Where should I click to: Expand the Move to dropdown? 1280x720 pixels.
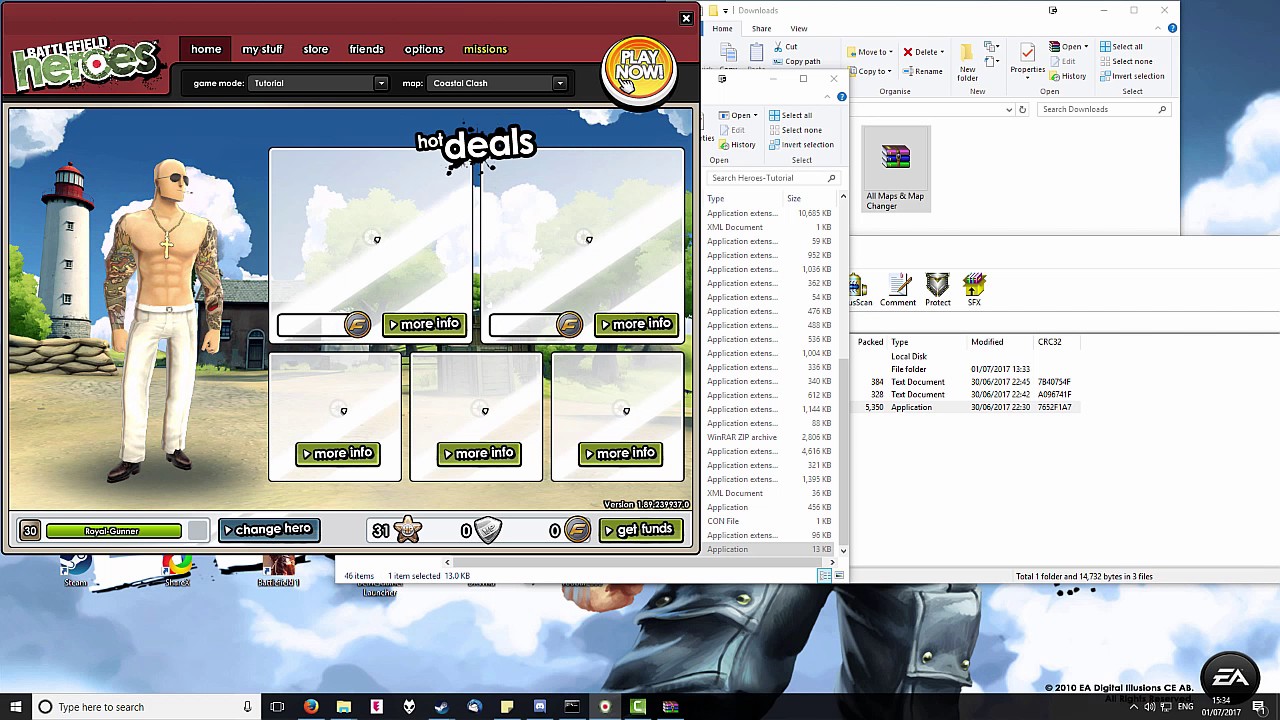pyautogui.click(x=872, y=51)
